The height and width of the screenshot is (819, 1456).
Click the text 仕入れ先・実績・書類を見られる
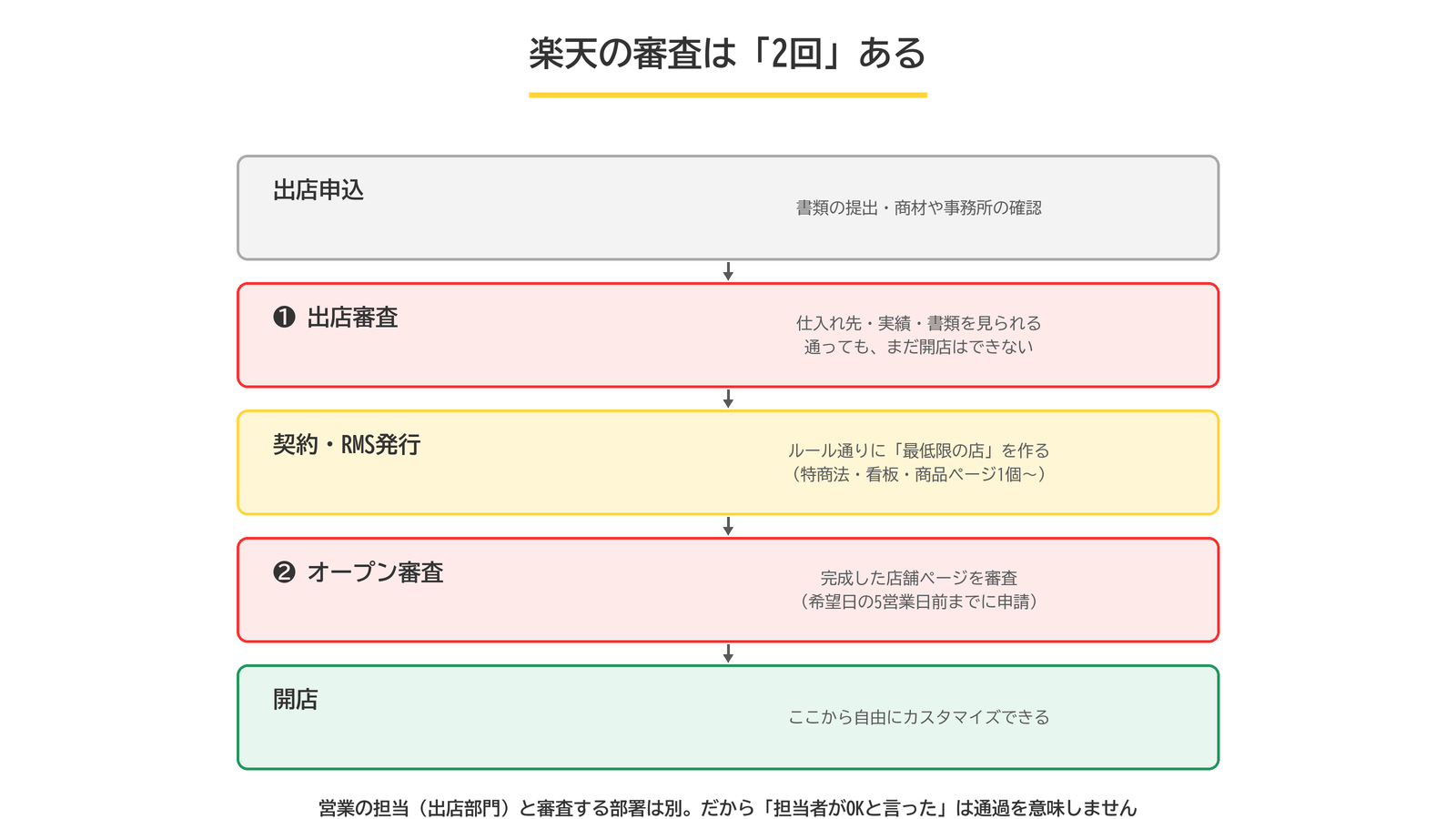[918, 323]
